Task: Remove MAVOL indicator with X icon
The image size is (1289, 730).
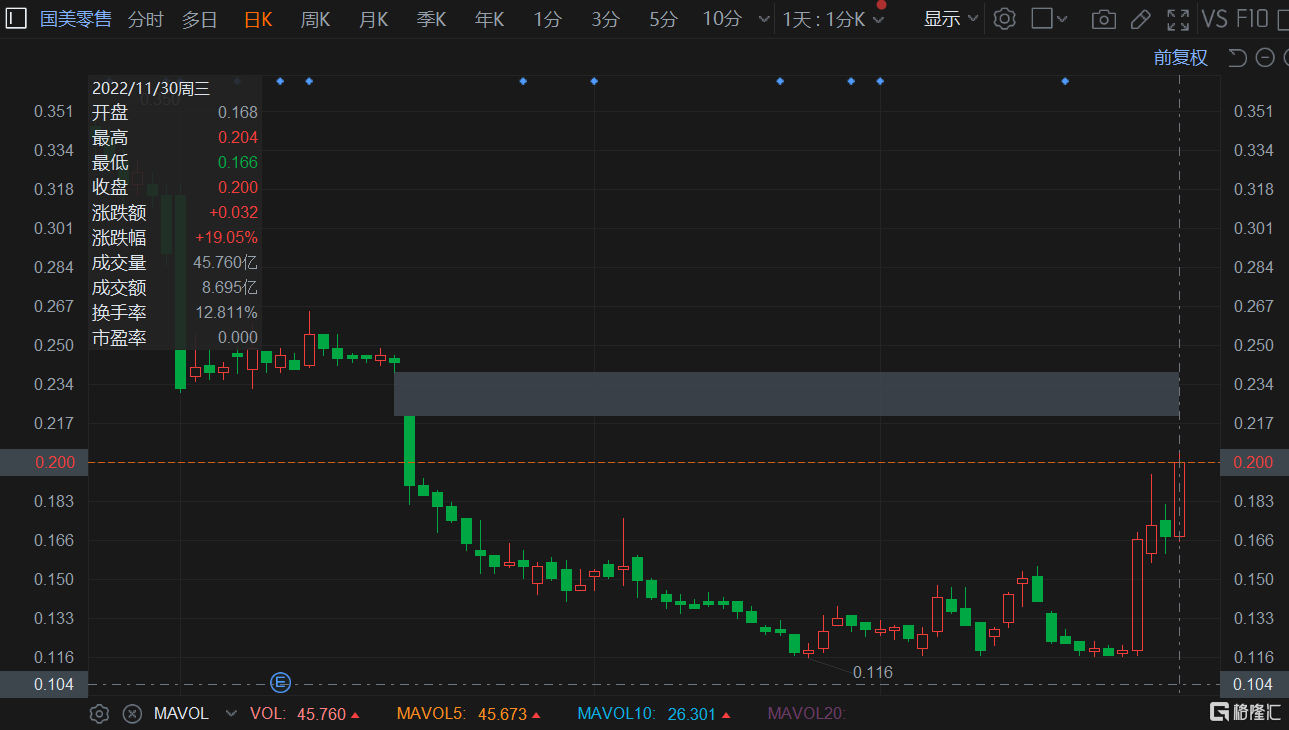Action: tap(131, 713)
